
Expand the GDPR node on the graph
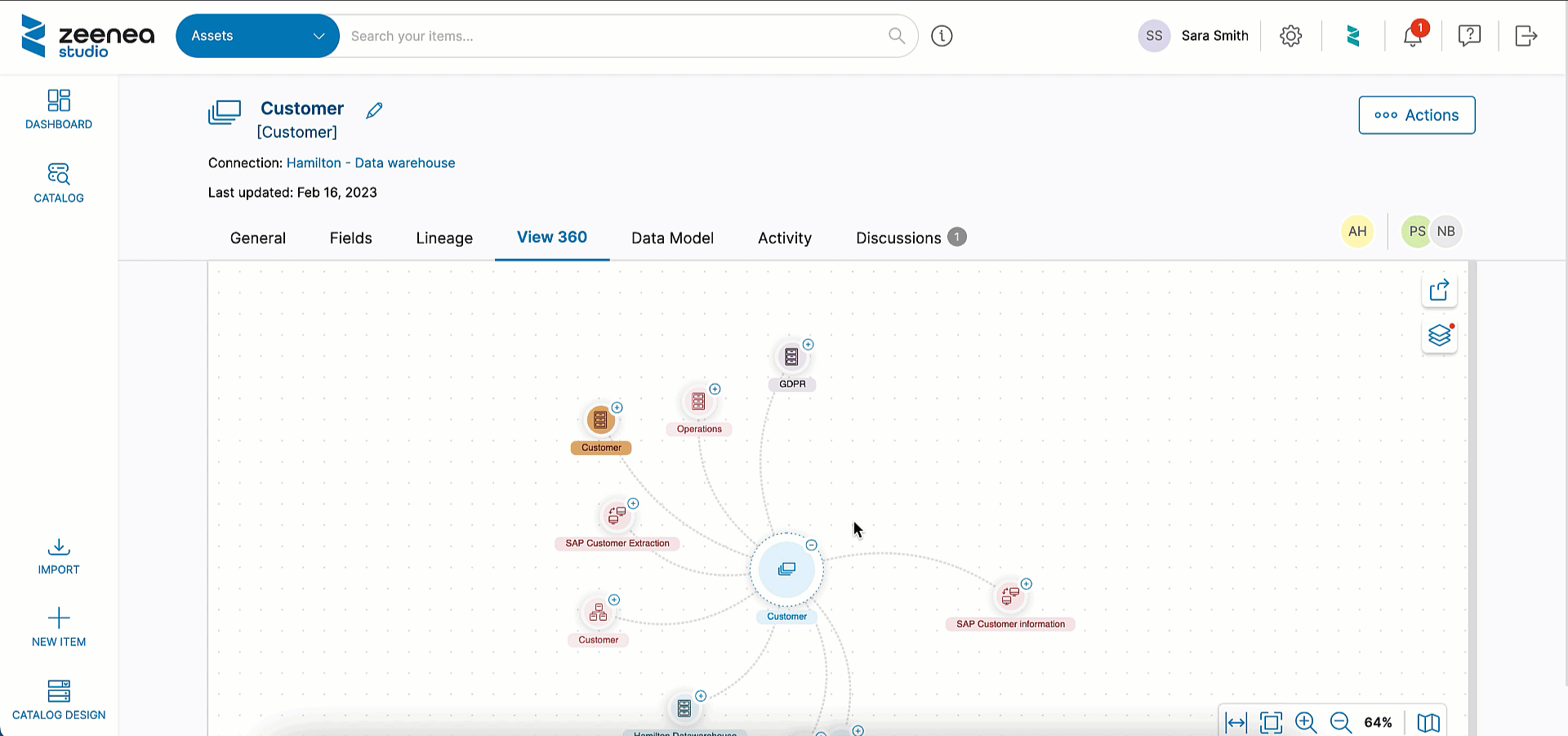(808, 344)
